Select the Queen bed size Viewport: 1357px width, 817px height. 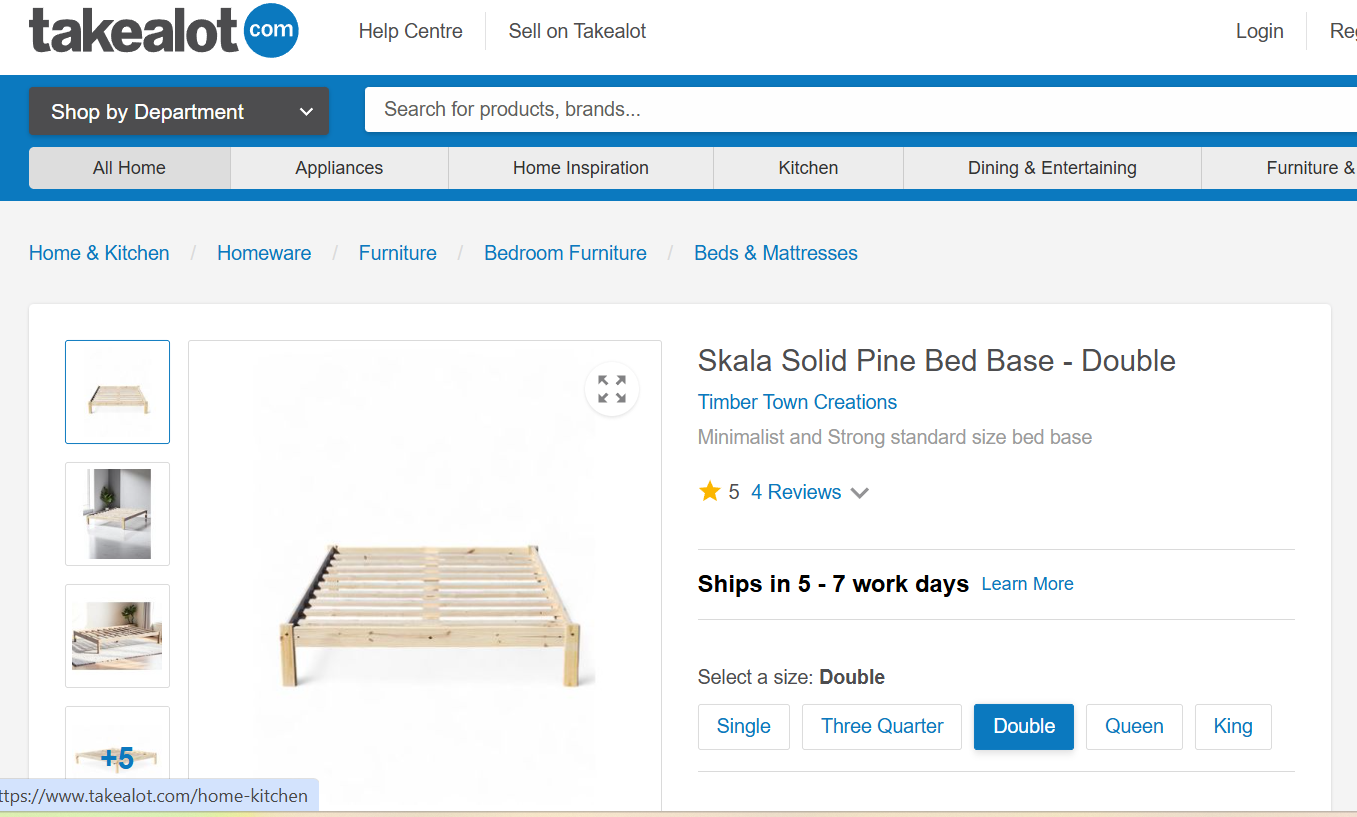(x=1134, y=726)
